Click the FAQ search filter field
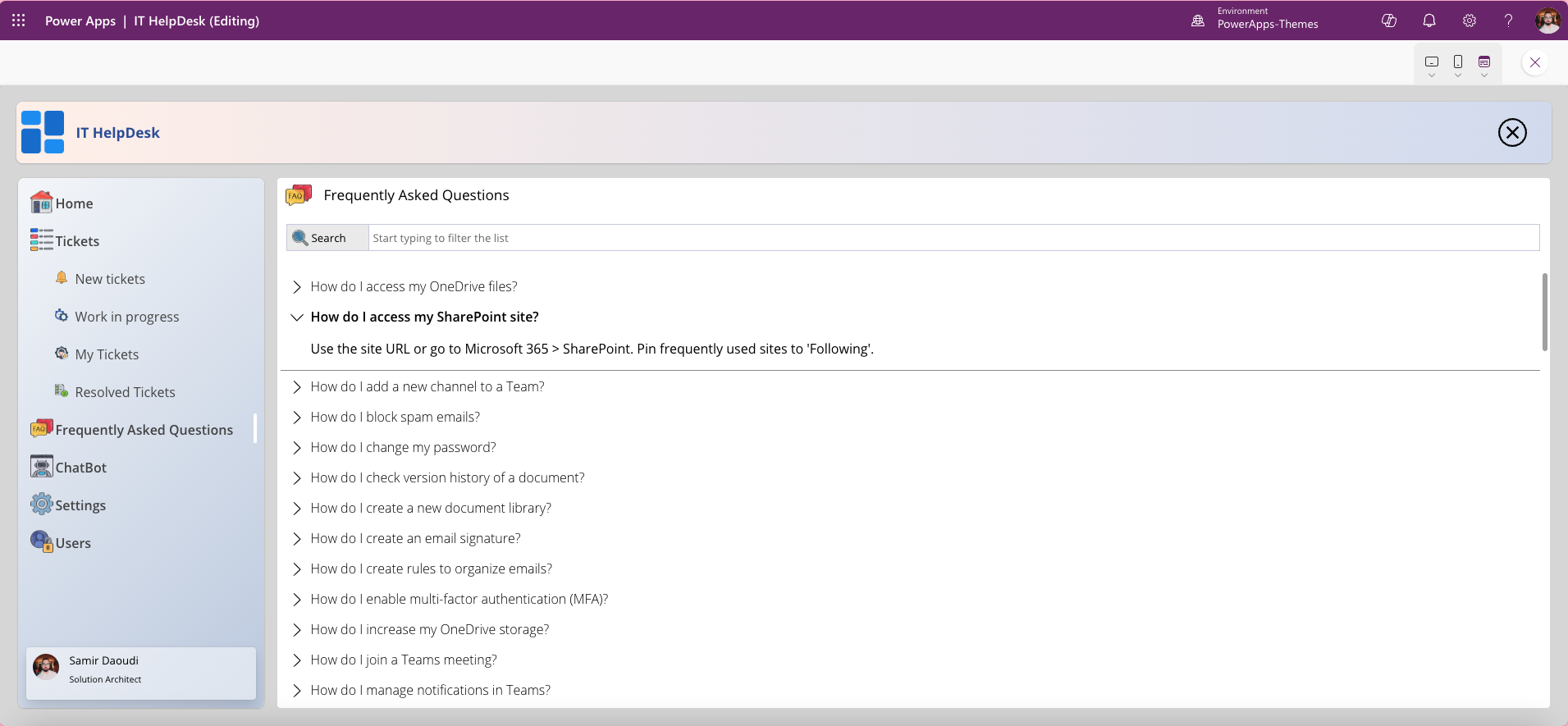Screen dimensions: 1568x726 pyautogui.click(x=952, y=238)
